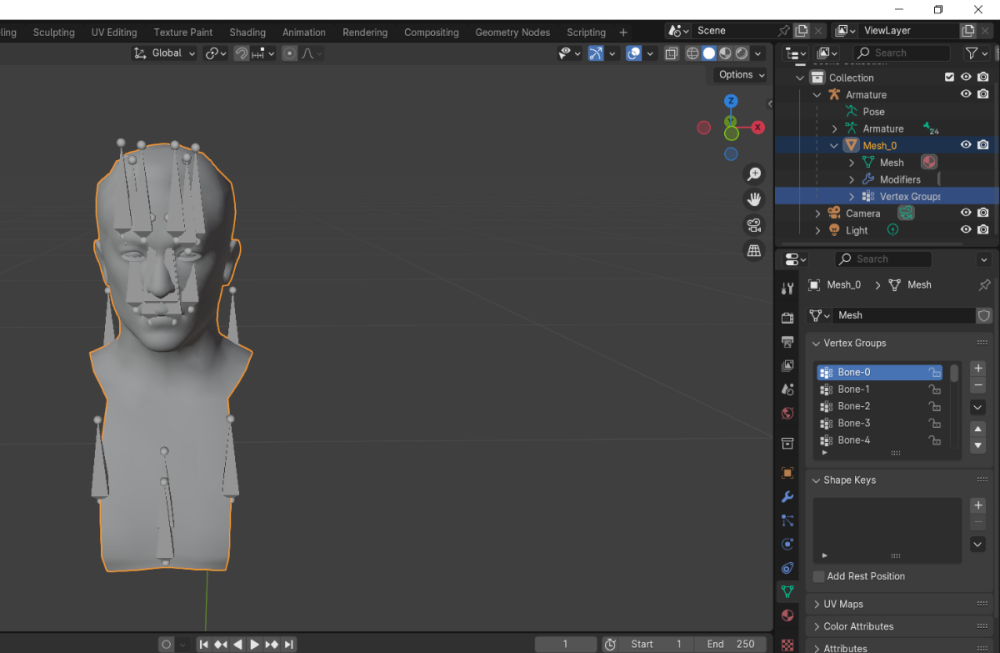The height and width of the screenshot is (653, 1000).
Task: Hide the Camera object with its eye icon
Action: pyautogui.click(x=966, y=213)
